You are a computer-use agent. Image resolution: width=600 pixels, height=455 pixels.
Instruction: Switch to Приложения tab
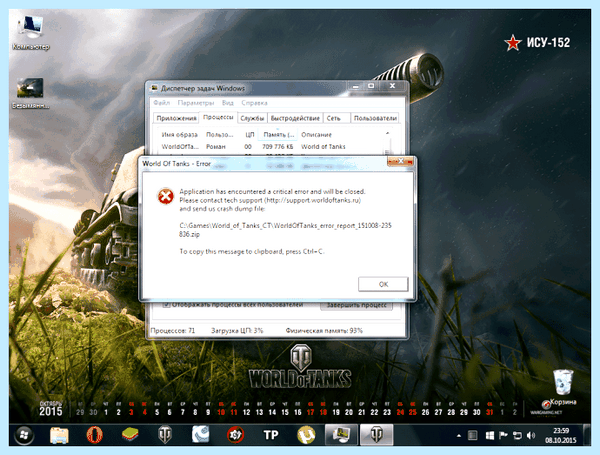[176, 118]
